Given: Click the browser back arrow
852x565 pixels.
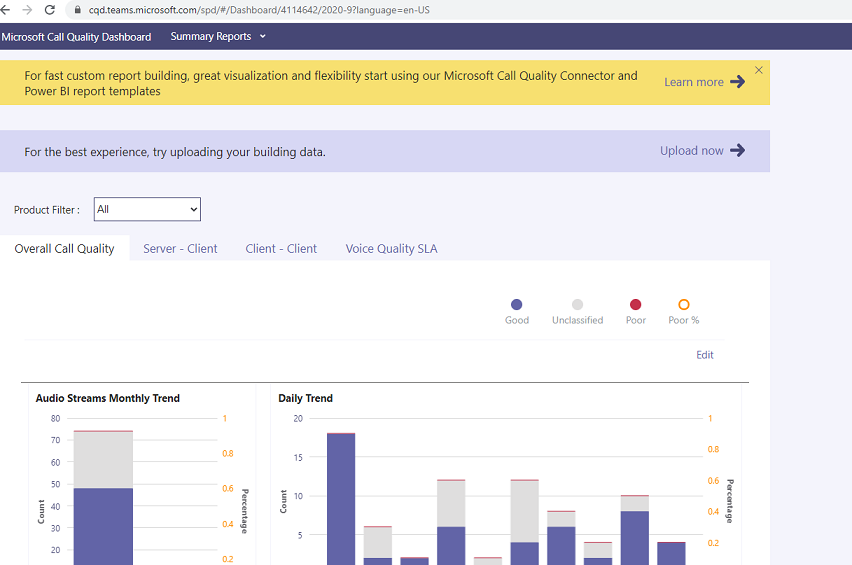Looking at the screenshot, I should tap(5, 10).
